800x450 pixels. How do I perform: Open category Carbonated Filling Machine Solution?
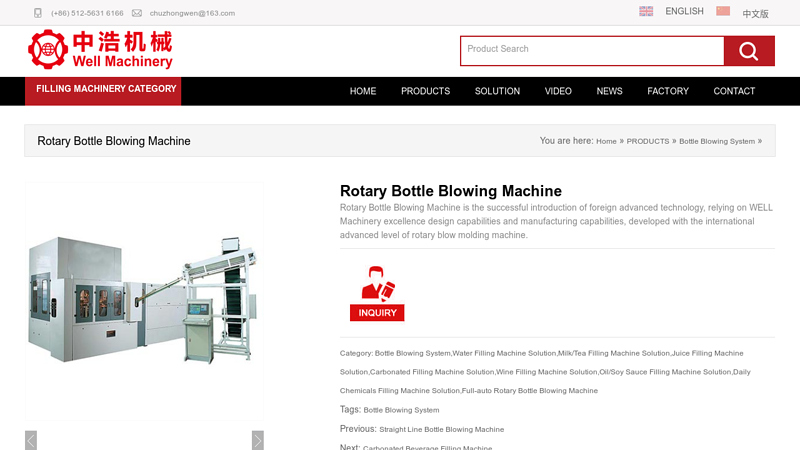pos(432,372)
